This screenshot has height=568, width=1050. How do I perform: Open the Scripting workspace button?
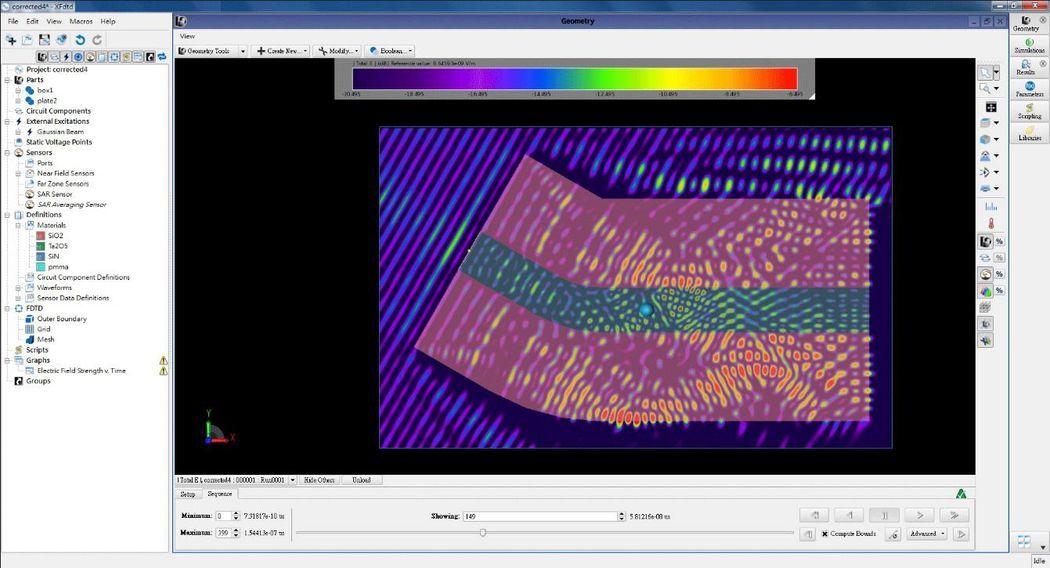click(x=1029, y=111)
